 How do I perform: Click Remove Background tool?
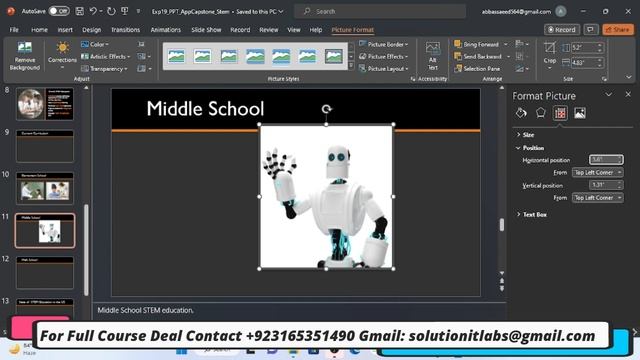tap(24, 56)
